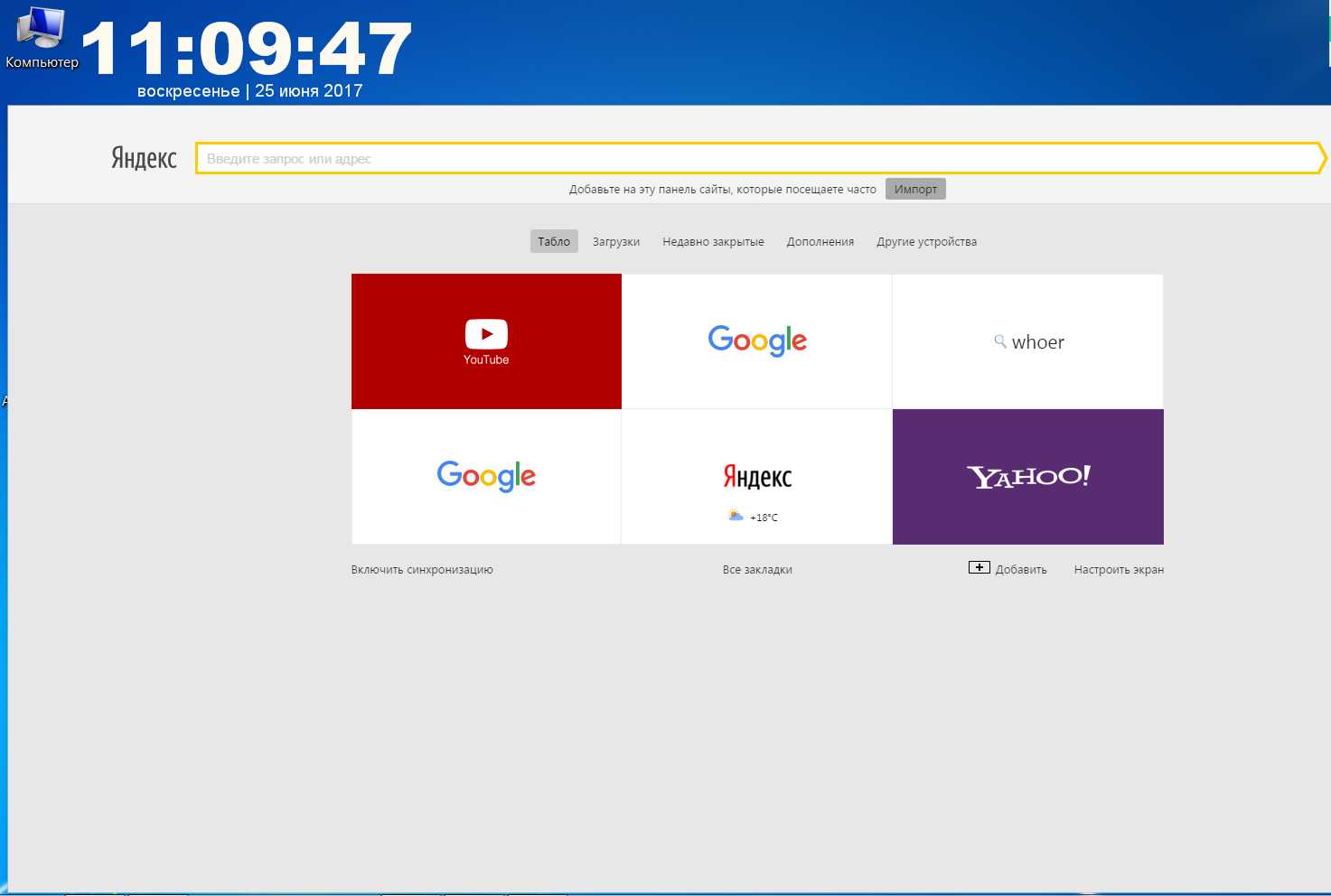Click the YouTube play logo icon
1331x896 pixels.
[486, 334]
